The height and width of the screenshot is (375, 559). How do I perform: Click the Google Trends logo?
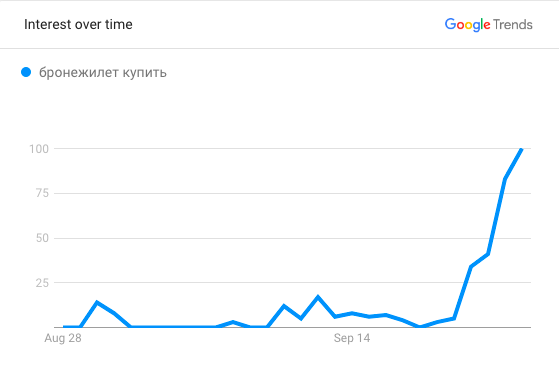(488, 25)
